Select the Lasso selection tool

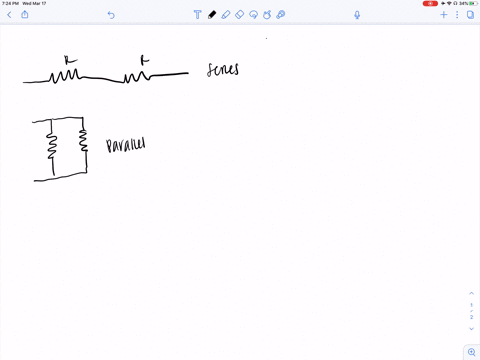point(253,15)
